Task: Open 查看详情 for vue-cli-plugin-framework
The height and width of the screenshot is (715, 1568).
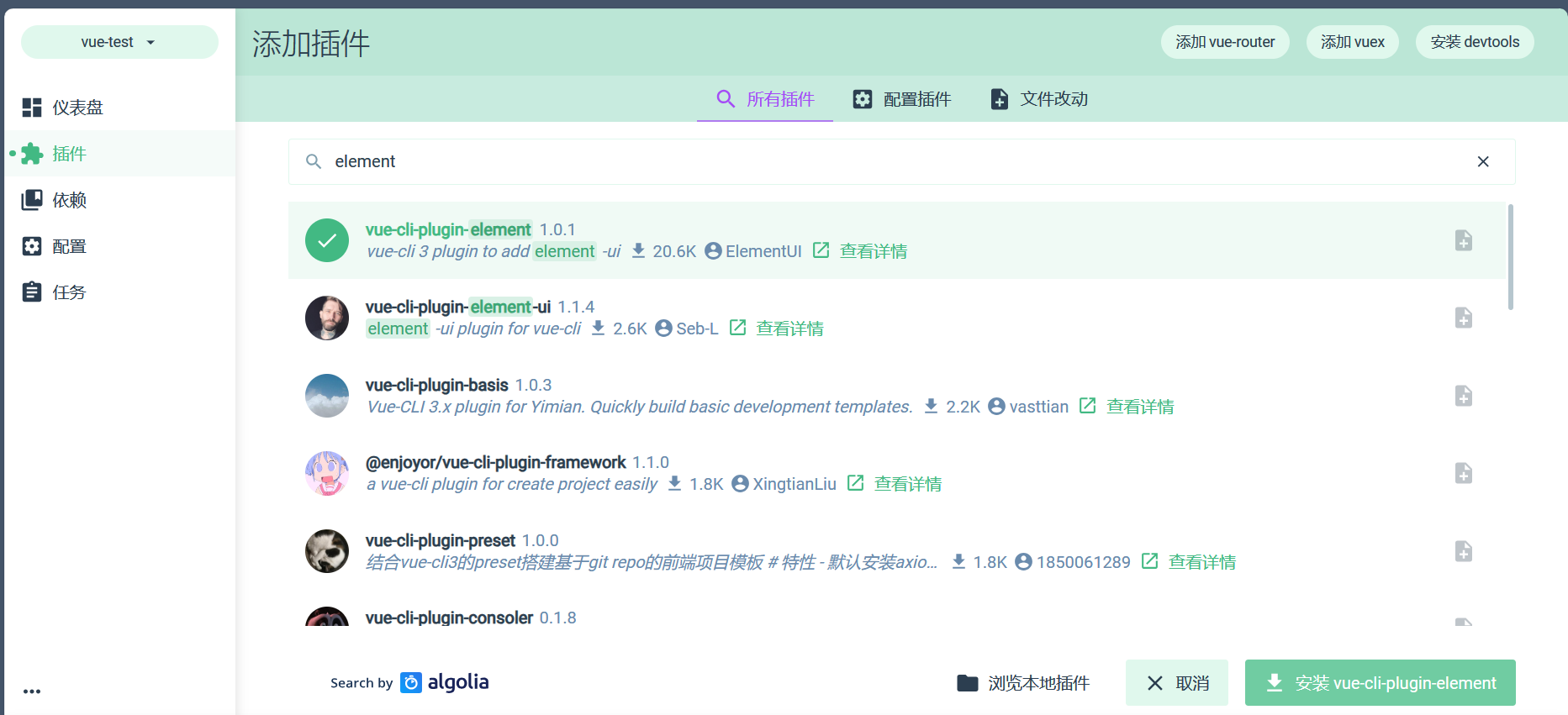Action: click(x=908, y=484)
